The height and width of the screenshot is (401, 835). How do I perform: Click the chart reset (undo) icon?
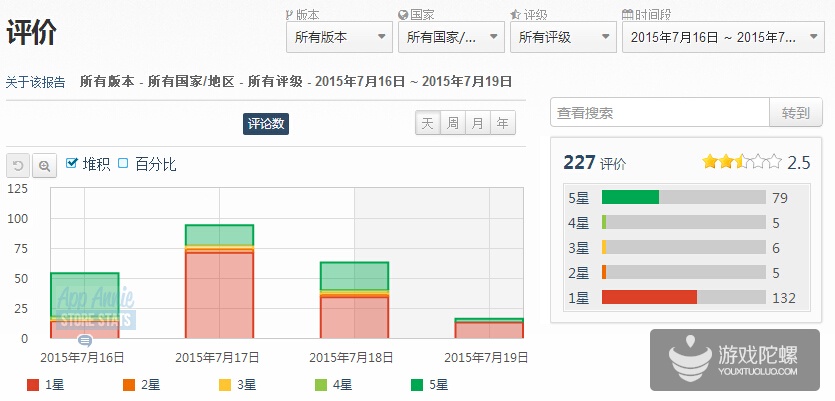click(x=18, y=165)
